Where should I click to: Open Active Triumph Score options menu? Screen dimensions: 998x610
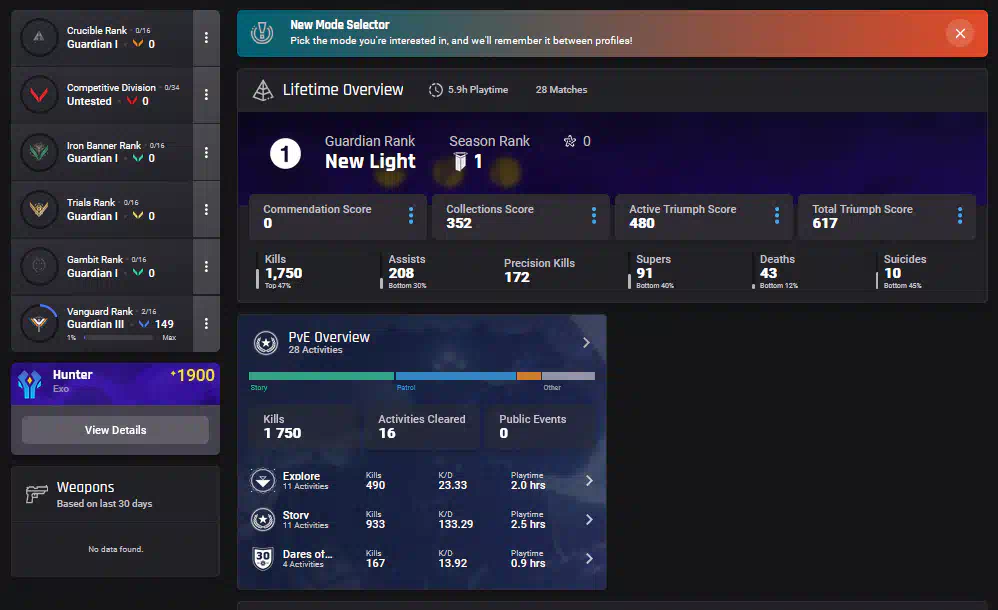777,216
